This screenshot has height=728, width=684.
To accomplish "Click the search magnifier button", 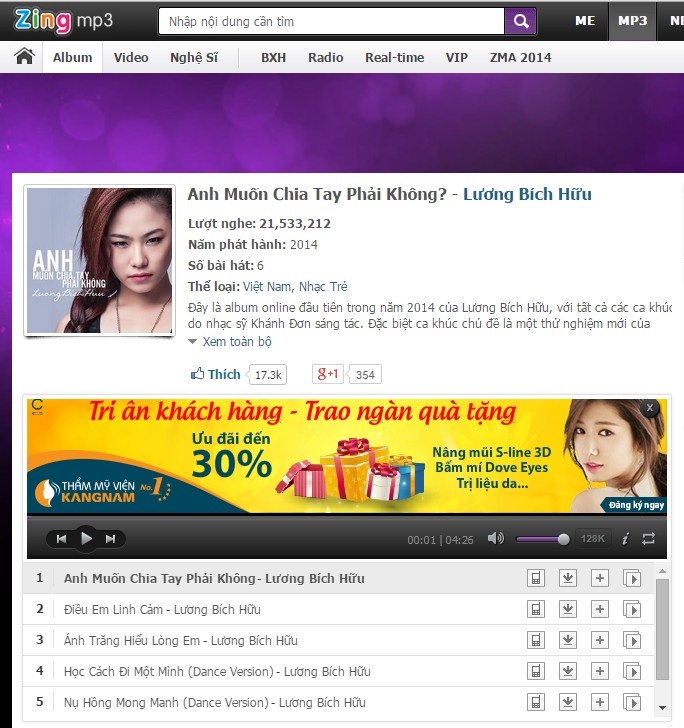I will [x=519, y=20].
